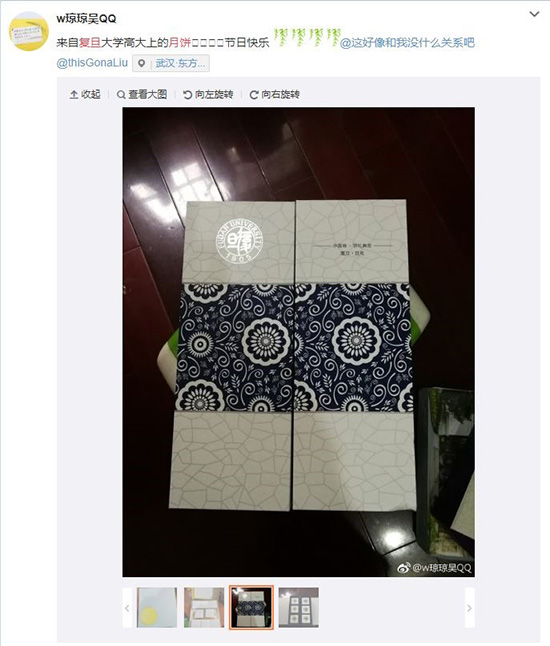550x646 pixels.
Task: Go to previous thumbnails with left arrow
Action: (x=127, y=608)
